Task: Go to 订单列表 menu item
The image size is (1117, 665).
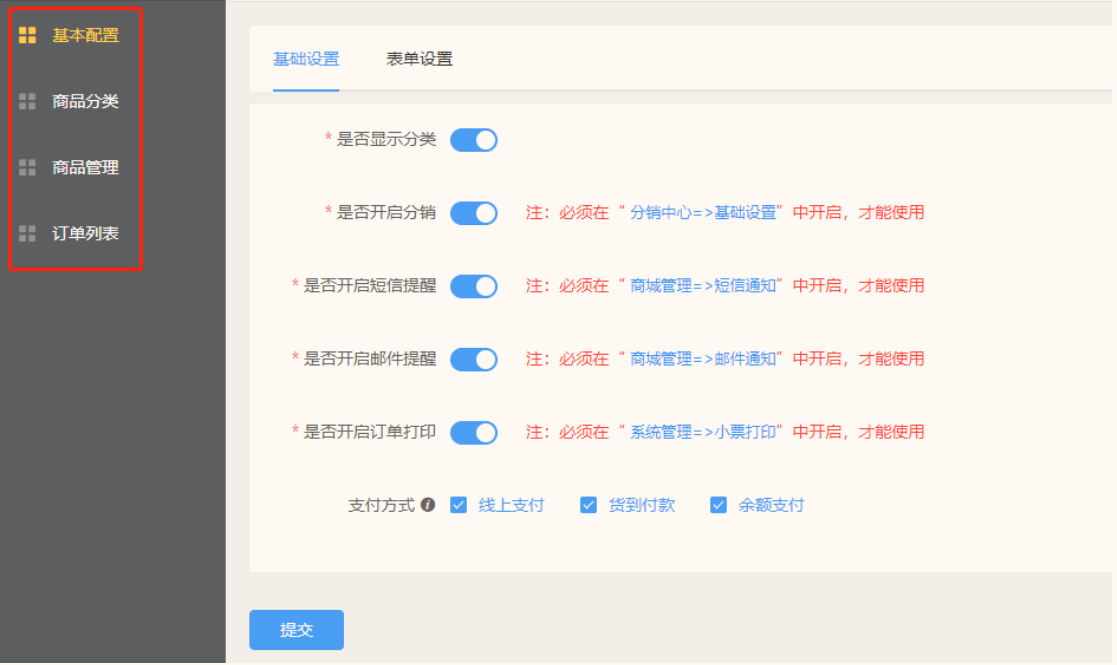Action: (86, 233)
